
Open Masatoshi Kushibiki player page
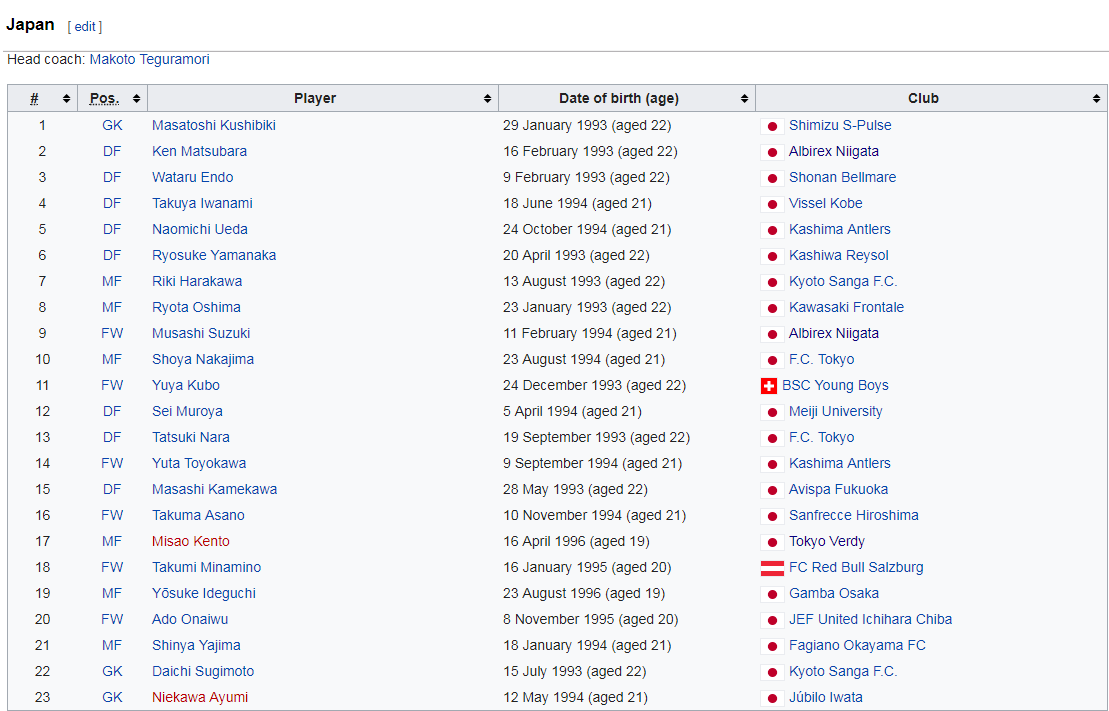[x=214, y=125]
